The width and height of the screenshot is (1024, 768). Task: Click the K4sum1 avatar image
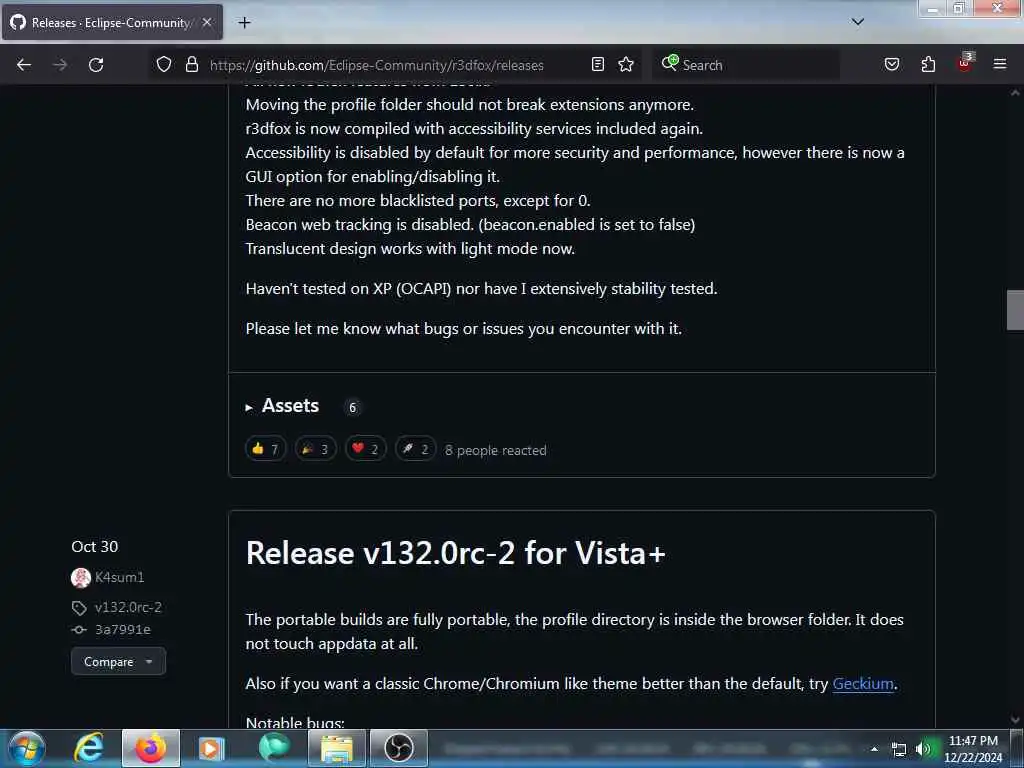coord(80,577)
